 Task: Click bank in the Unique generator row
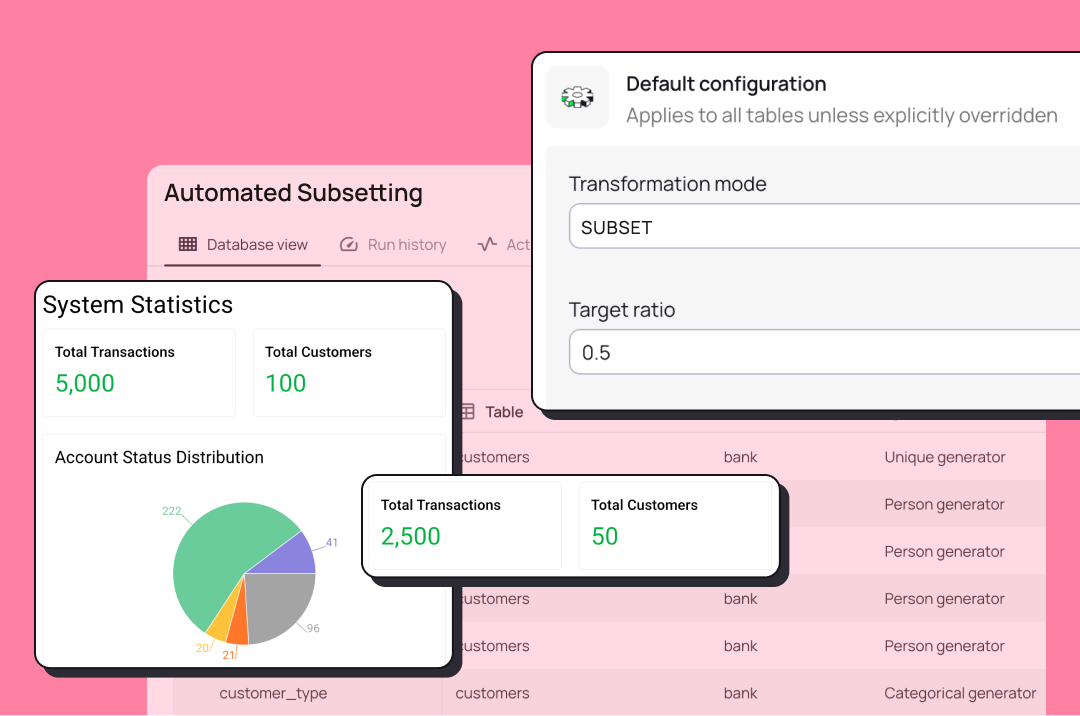point(740,457)
